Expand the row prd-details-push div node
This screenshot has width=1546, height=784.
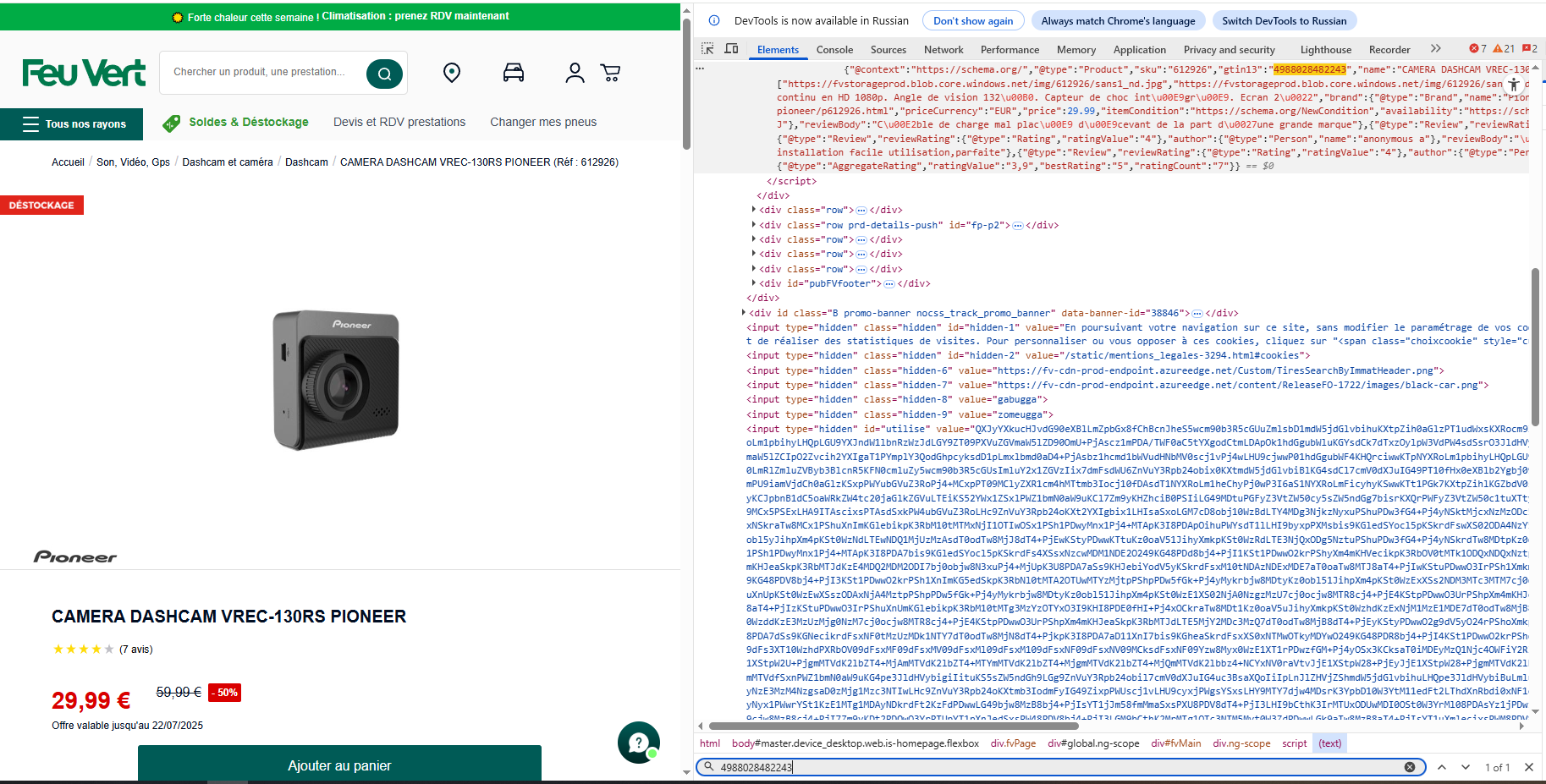point(754,225)
